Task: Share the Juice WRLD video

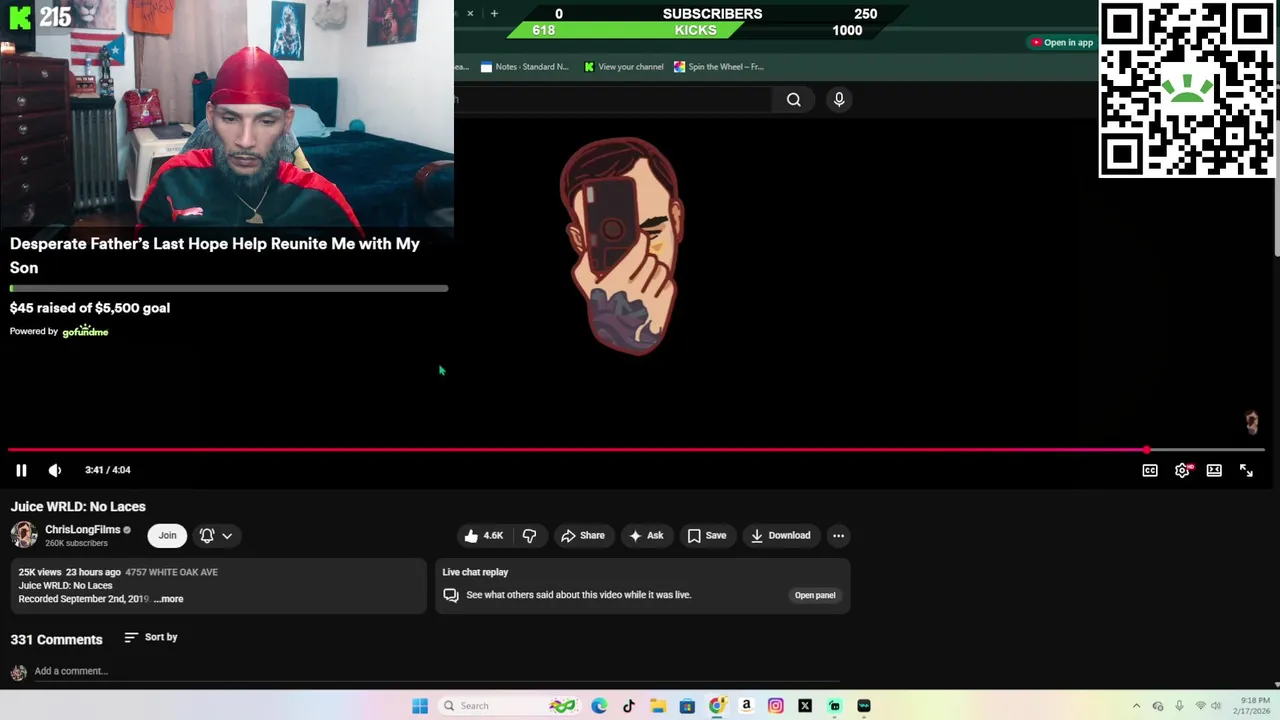Action: click(582, 536)
